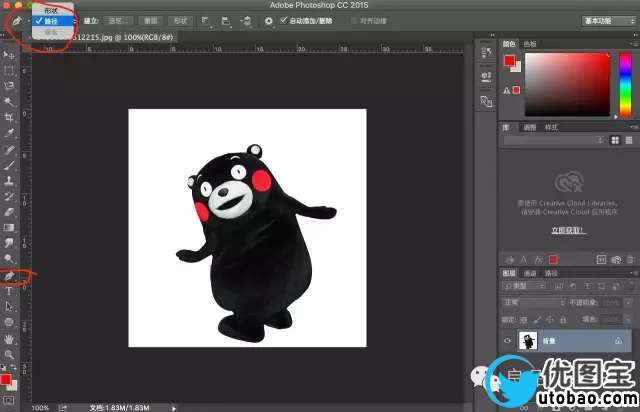Open the Layers panel flyout menu
This screenshot has height=412, width=640.
click(634, 273)
